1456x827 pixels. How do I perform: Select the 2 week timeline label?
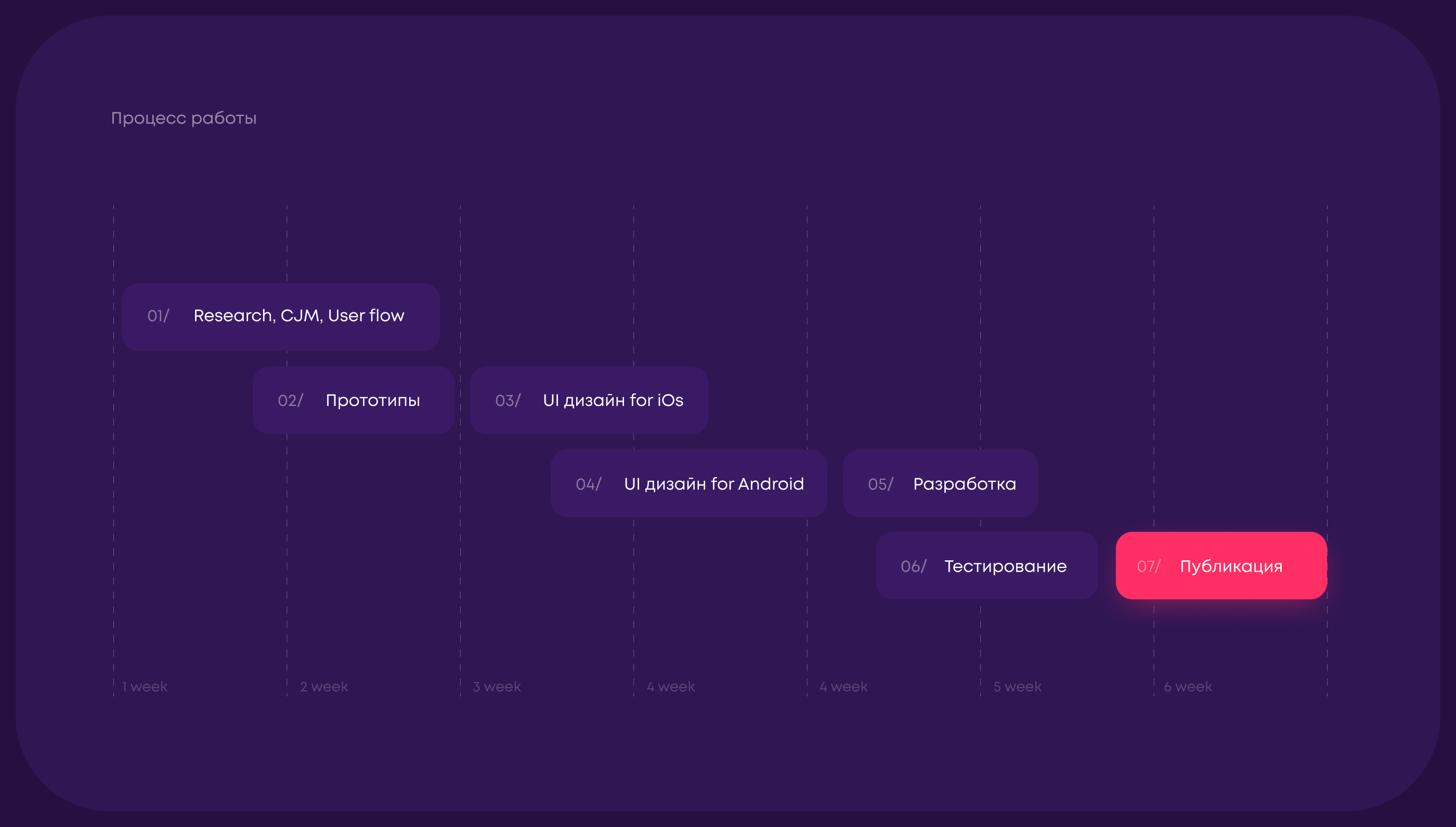[x=324, y=687]
